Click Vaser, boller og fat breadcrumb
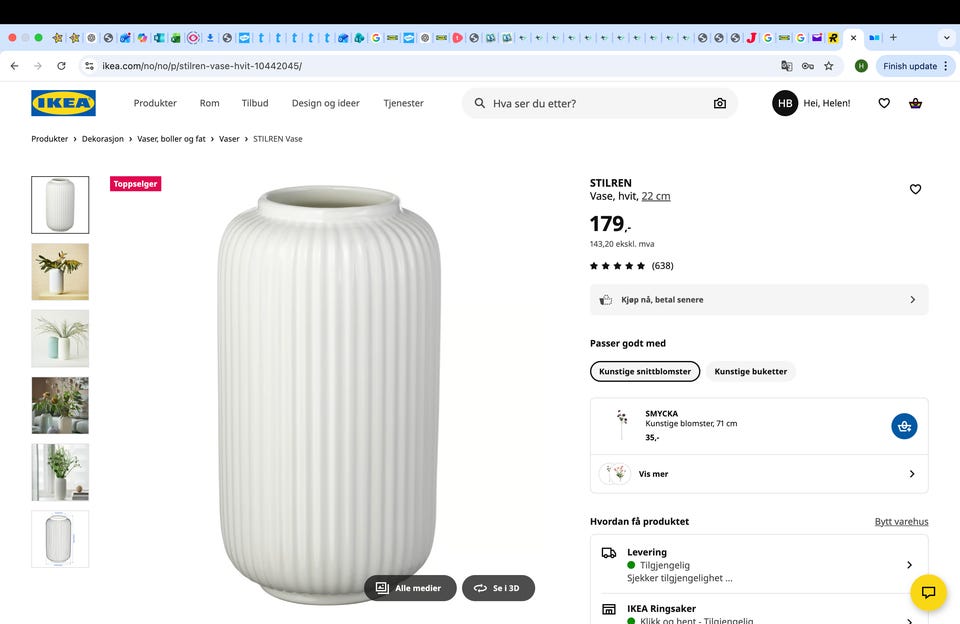Image resolution: width=960 pixels, height=624 pixels. coord(171,139)
